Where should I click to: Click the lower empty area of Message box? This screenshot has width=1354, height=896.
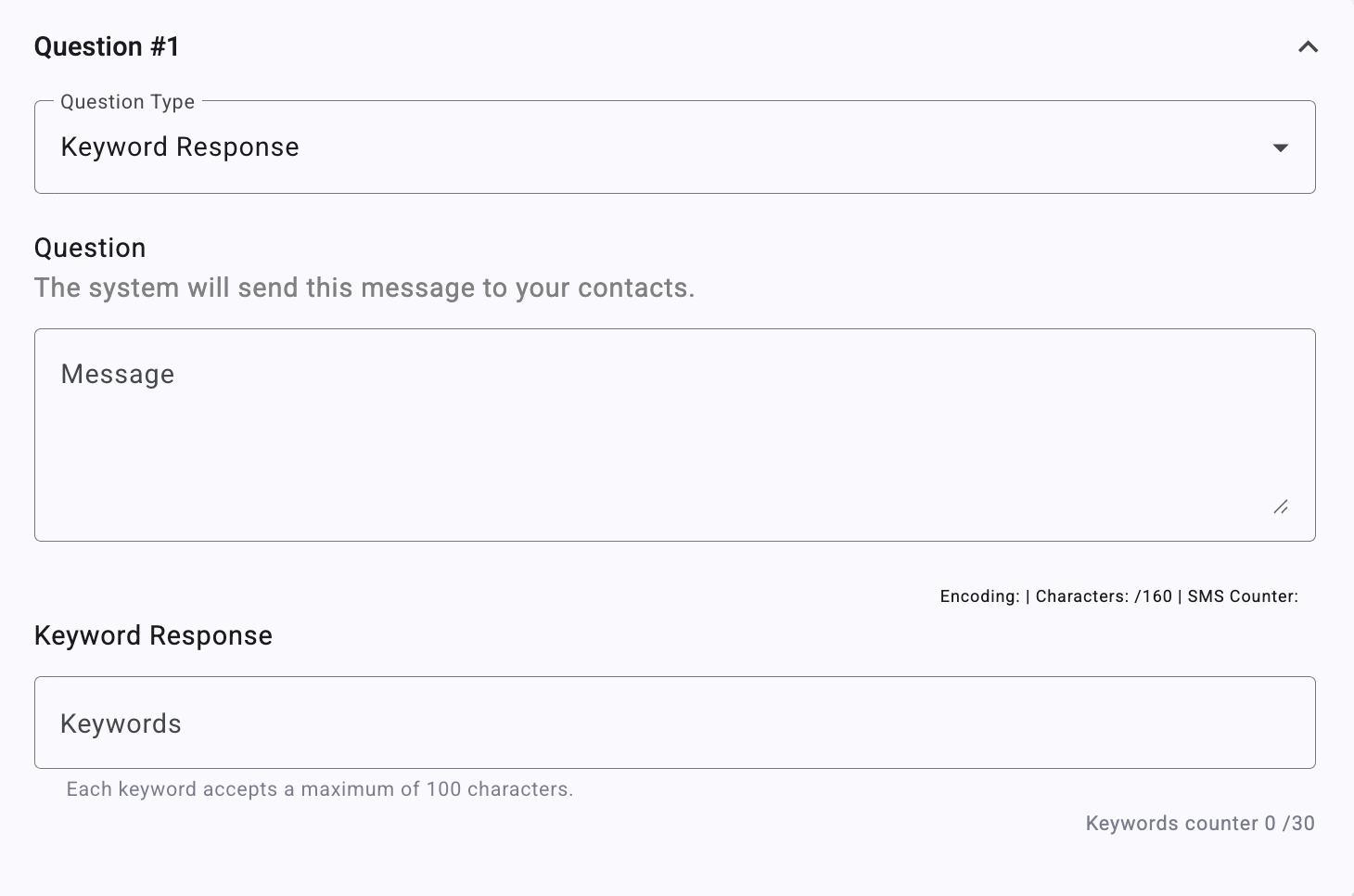649,482
